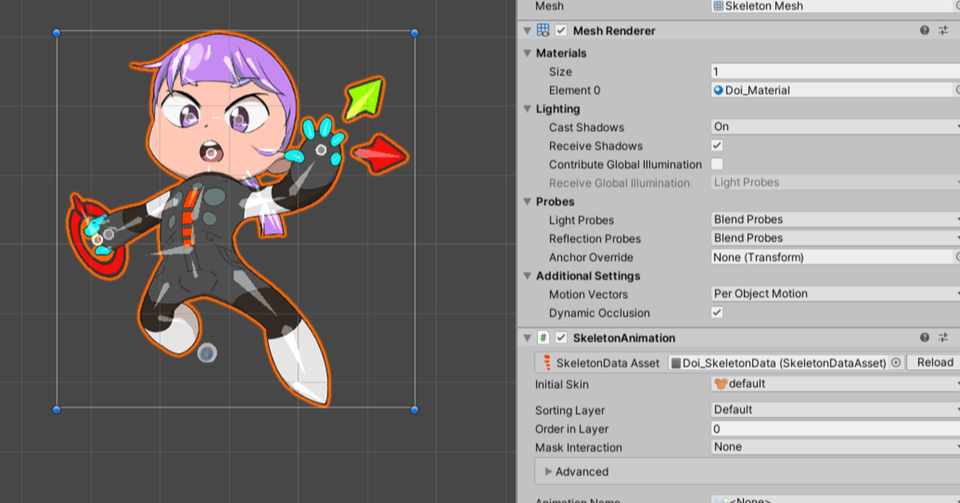Open the Cast Shadows dropdown

(835, 127)
